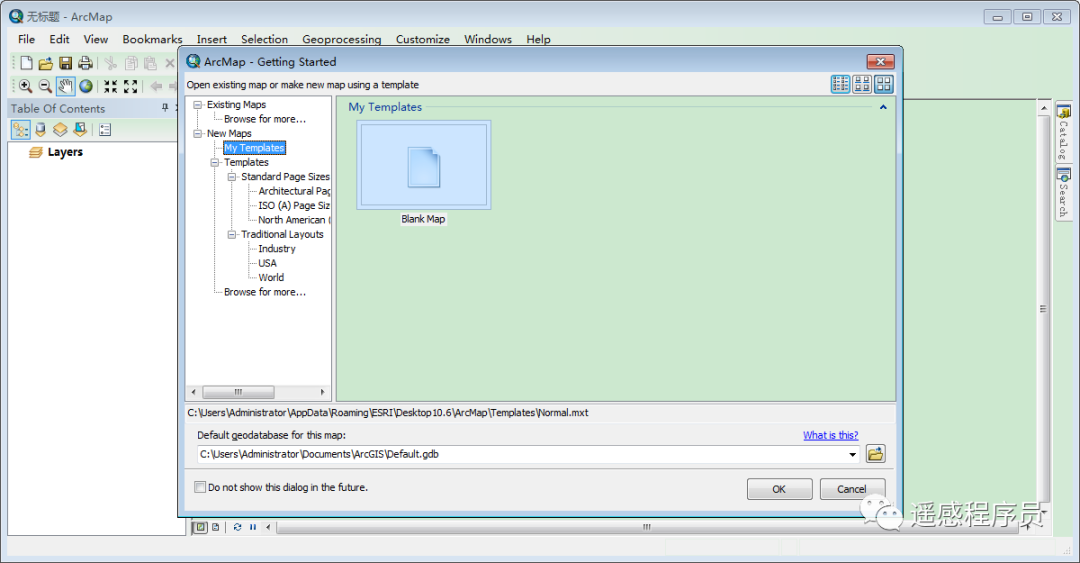Click Fixed Zoom In arrows icon

[110, 86]
